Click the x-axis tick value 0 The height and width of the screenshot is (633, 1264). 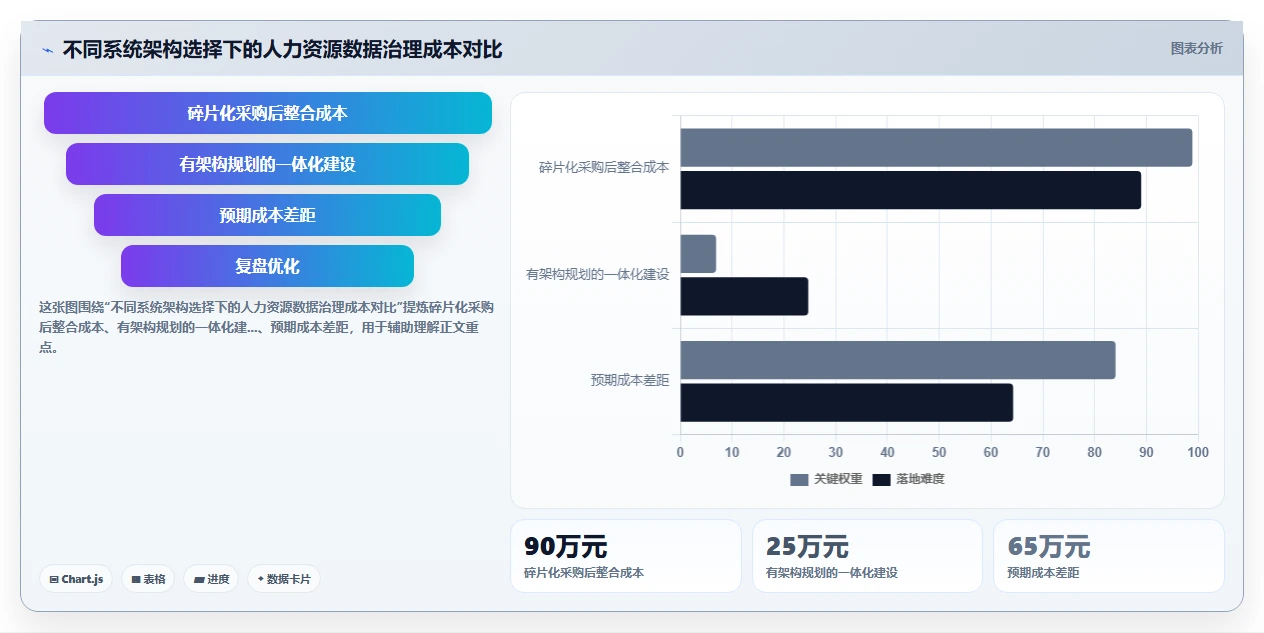point(681,452)
